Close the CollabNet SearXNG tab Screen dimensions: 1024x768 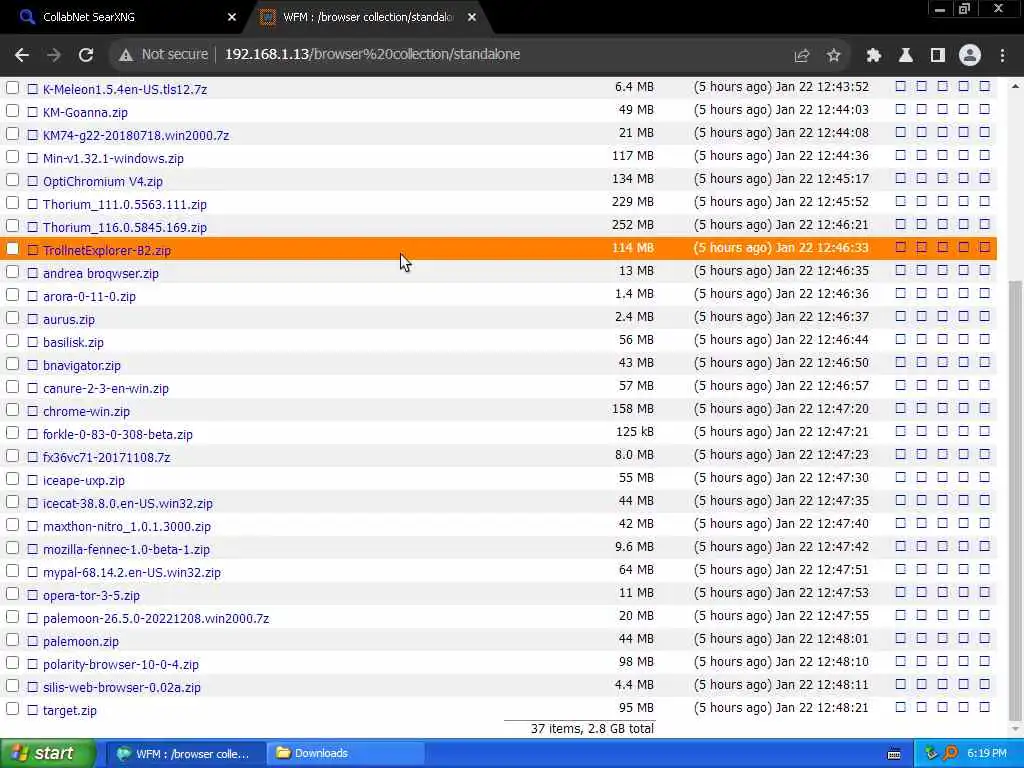[232, 17]
